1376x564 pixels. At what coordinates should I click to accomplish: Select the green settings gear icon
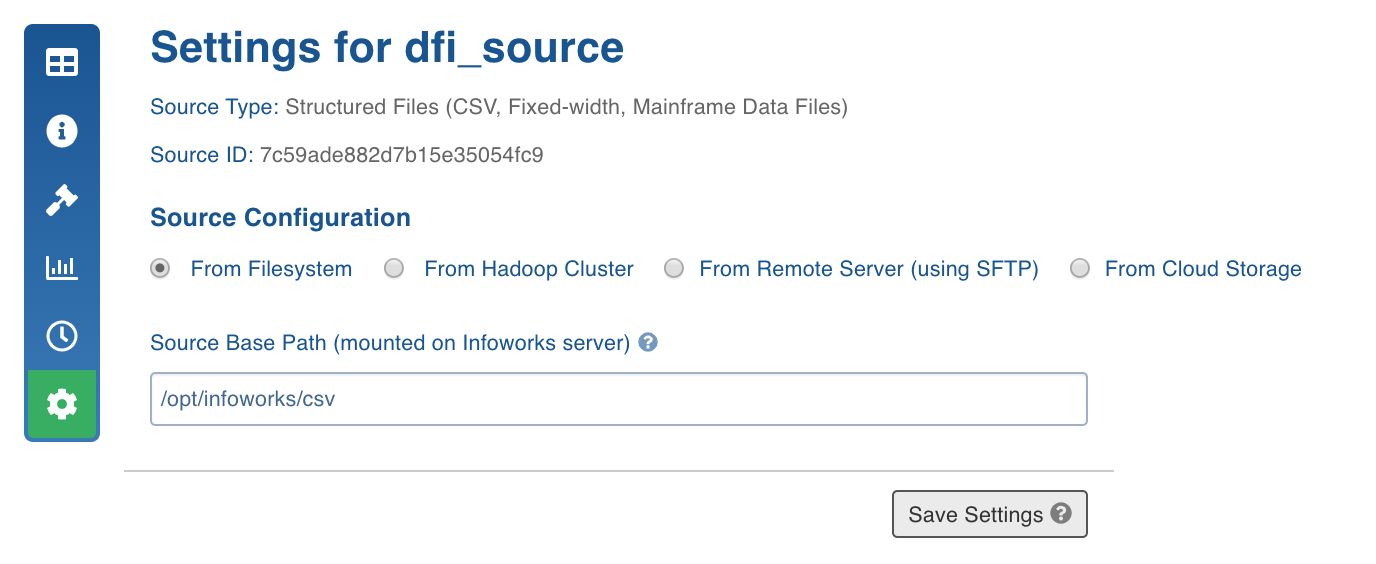62,404
